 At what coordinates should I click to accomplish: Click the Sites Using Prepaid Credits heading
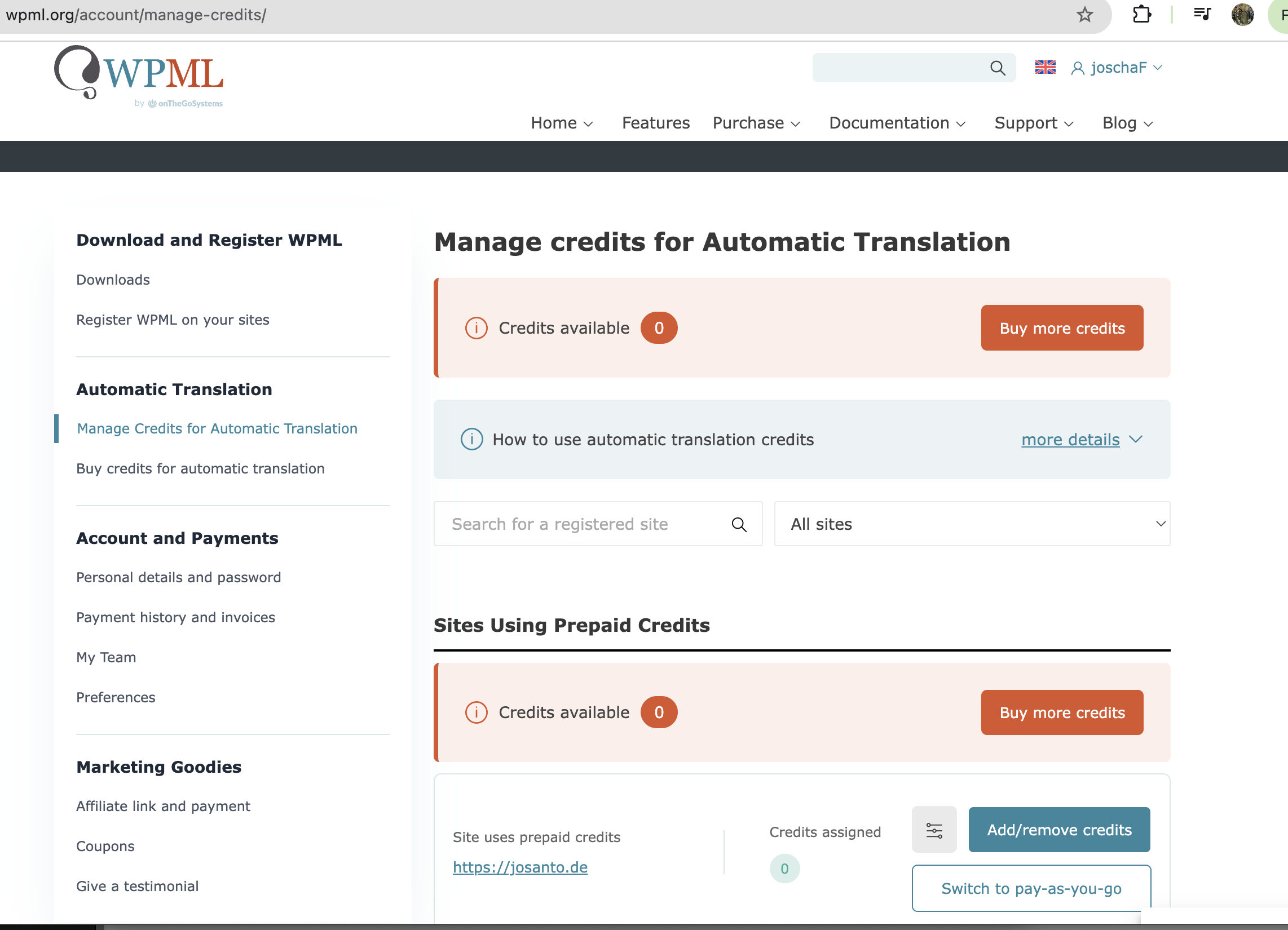click(571, 626)
